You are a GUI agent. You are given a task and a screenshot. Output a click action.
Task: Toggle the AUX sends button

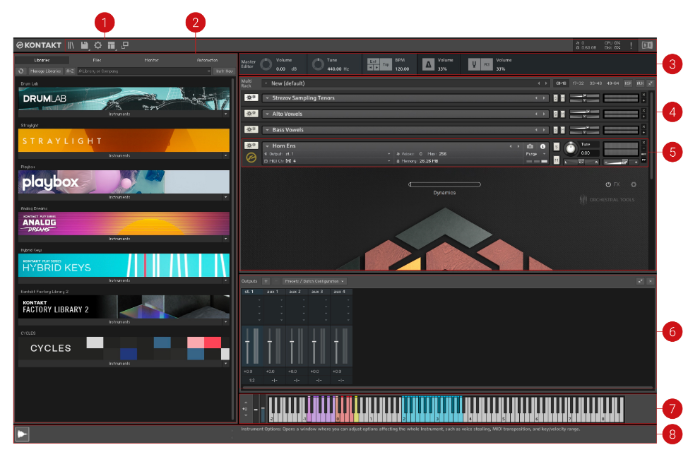coord(640,83)
